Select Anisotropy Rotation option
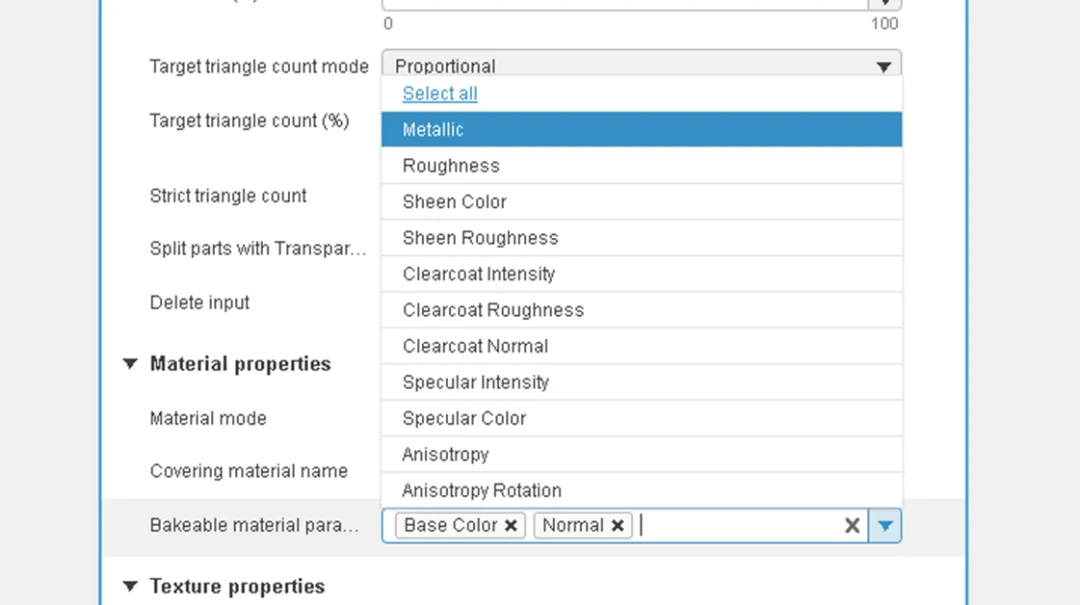1080x605 pixels. 481,490
